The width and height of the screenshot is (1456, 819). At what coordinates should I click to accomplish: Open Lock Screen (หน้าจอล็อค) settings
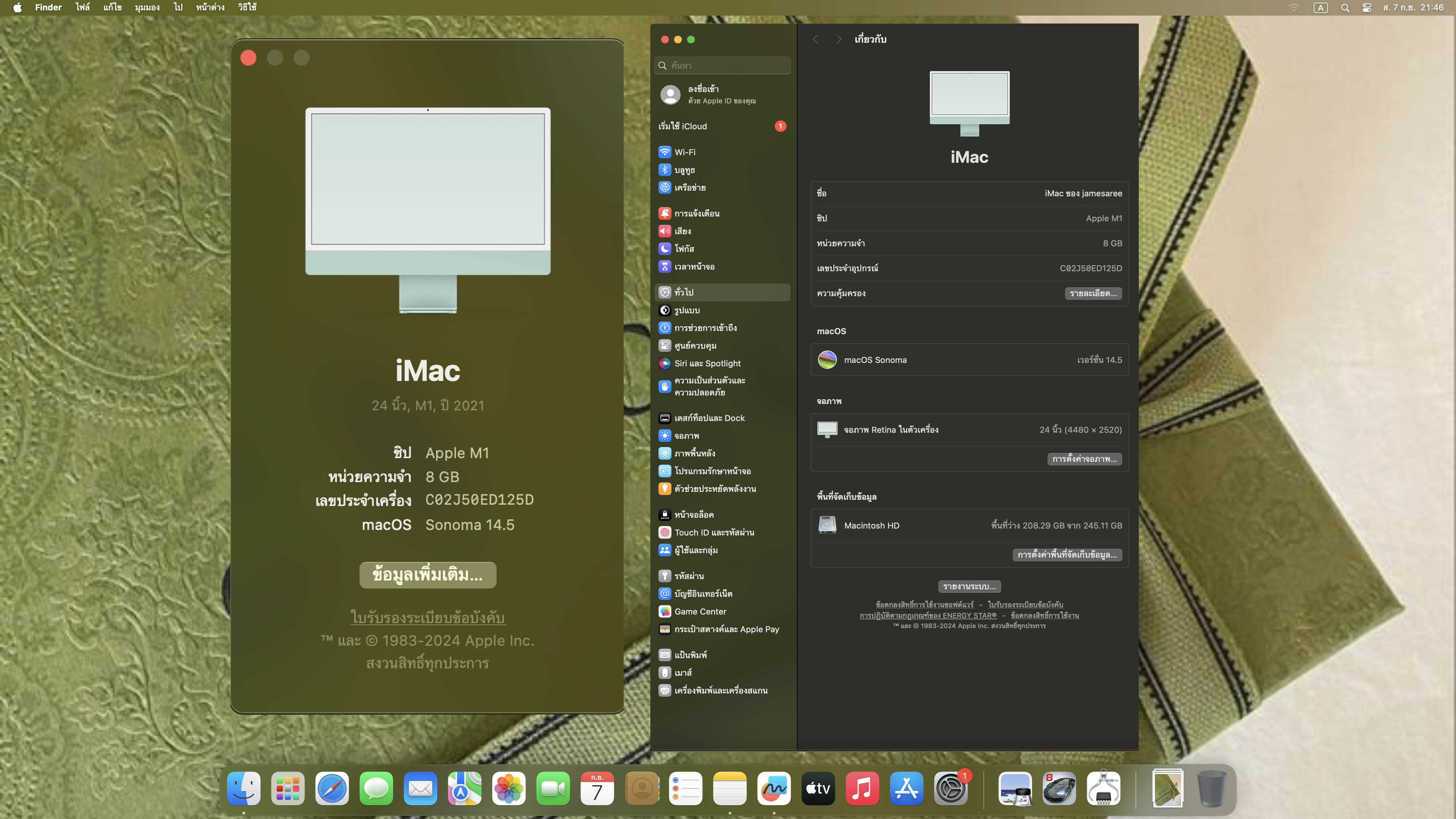(x=722, y=515)
